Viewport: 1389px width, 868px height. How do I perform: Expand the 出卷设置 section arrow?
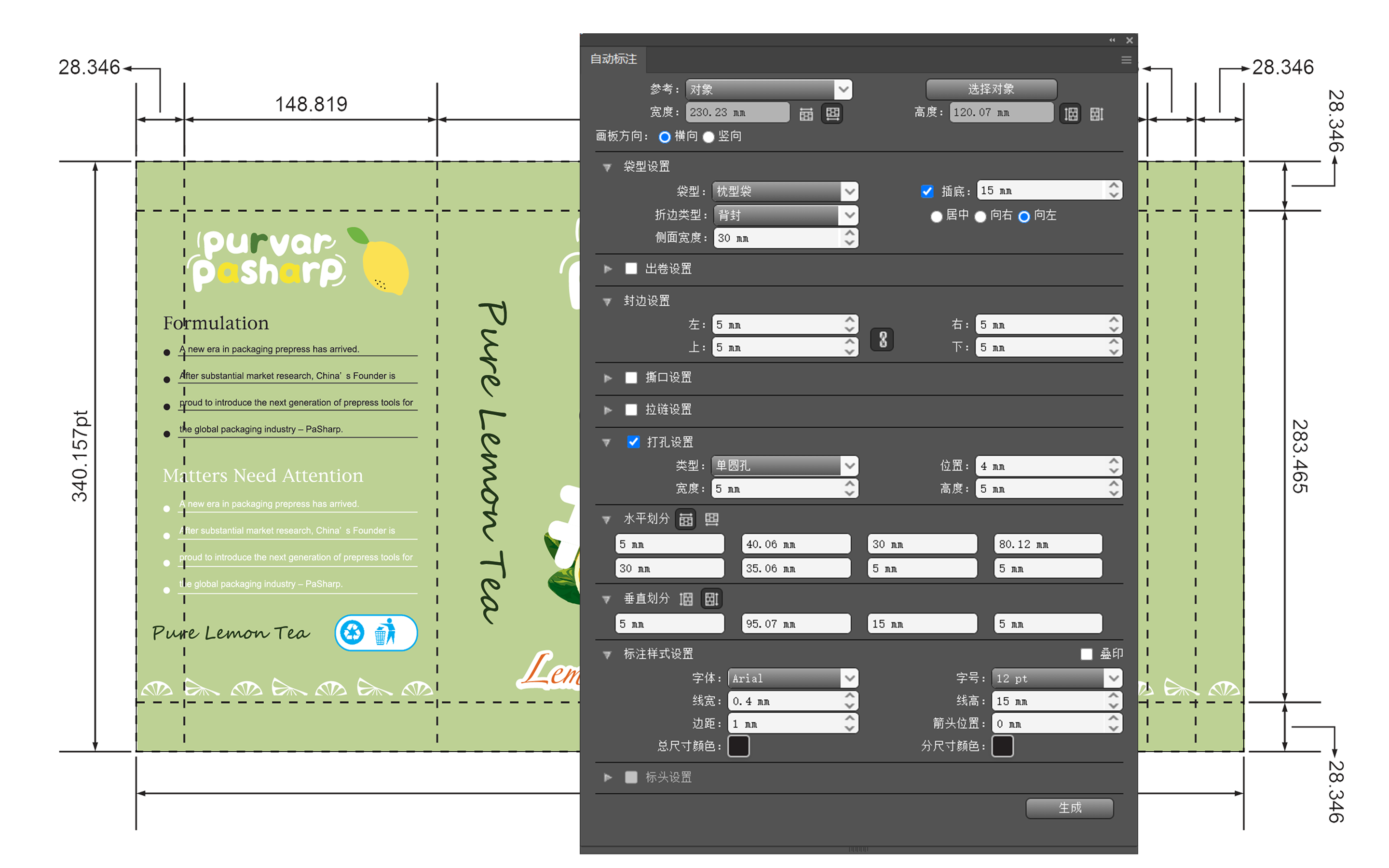coord(608,269)
